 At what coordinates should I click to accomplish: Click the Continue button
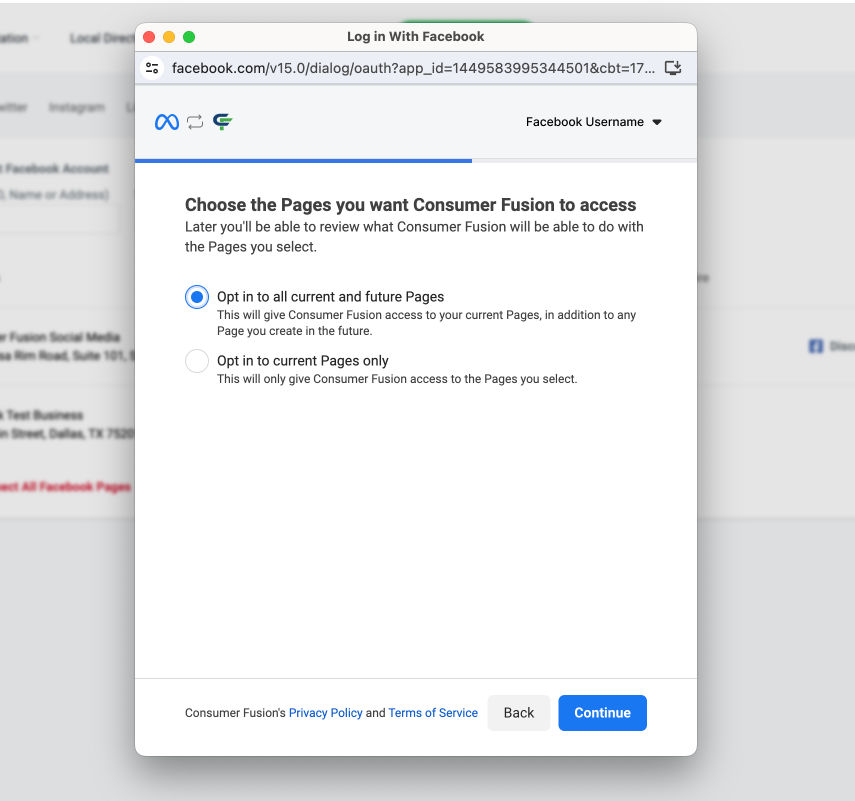[603, 713]
